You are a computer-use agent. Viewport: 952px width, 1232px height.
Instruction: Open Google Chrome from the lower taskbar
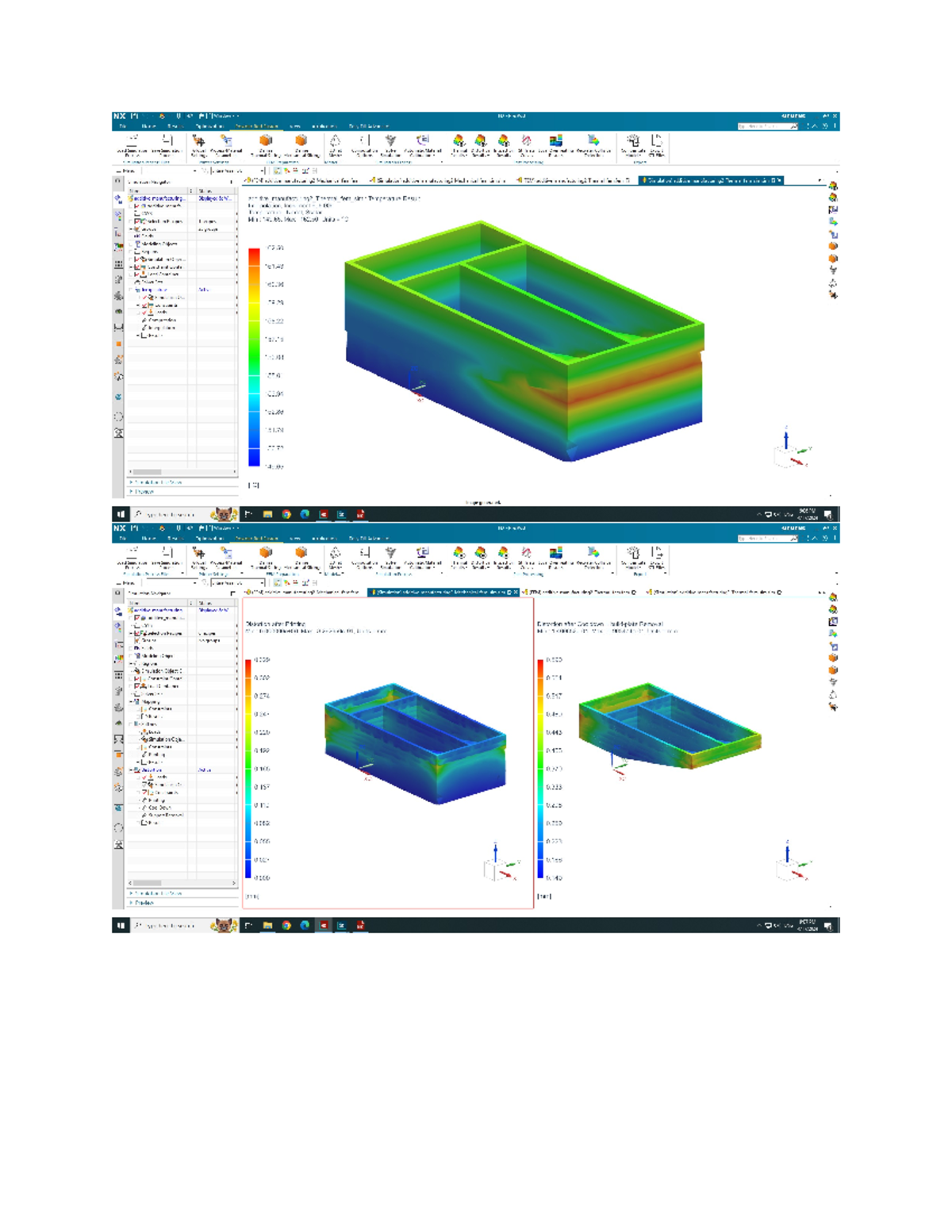pos(286,925)
